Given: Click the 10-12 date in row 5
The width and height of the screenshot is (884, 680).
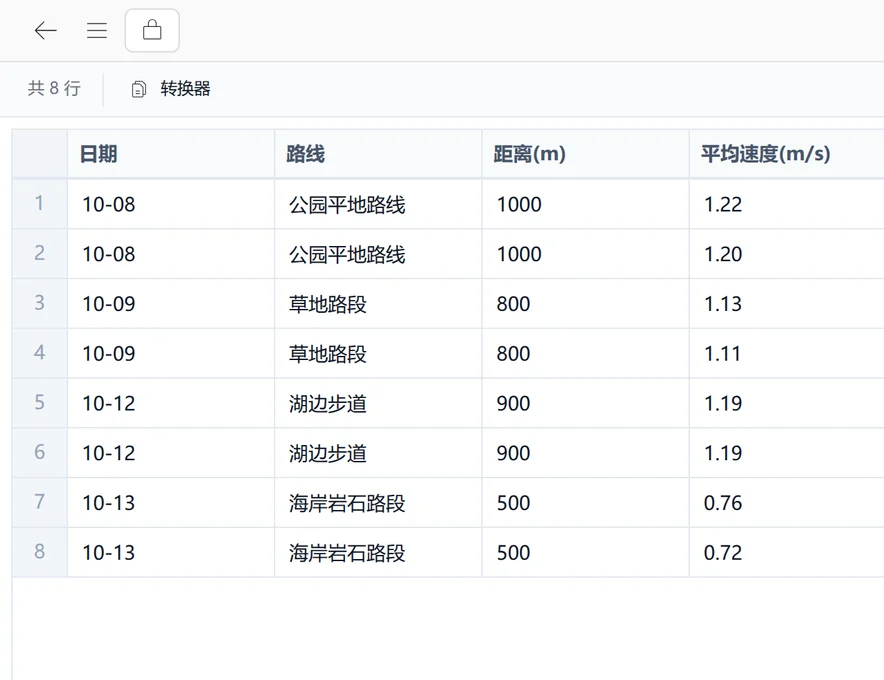Looking at the screenshot, I should [109, 403].
